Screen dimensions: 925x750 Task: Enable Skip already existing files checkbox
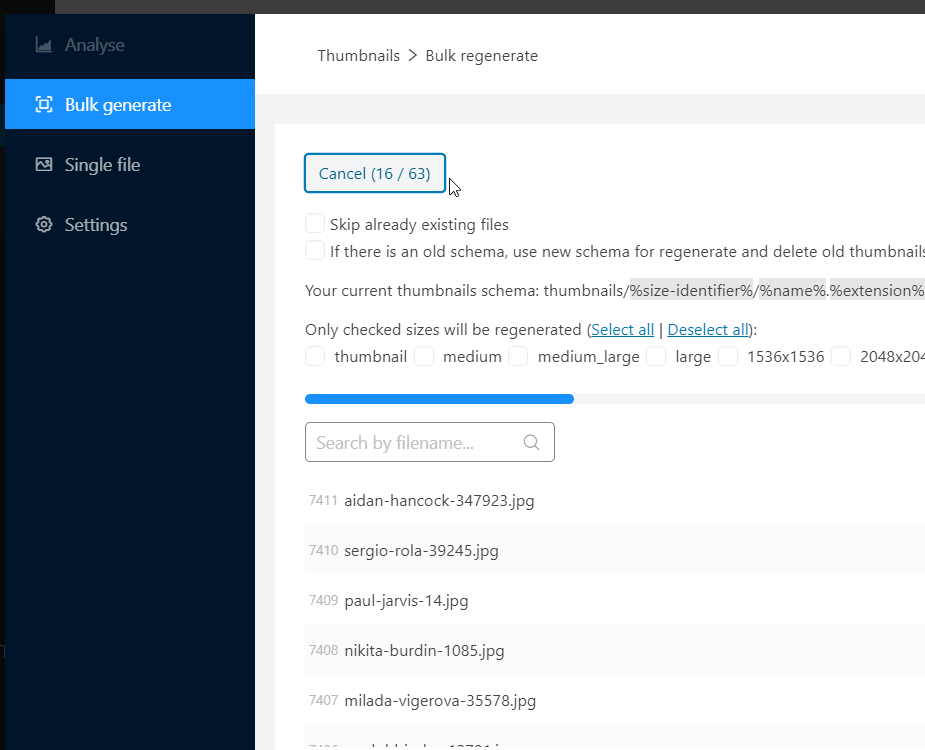click(315, 224)
